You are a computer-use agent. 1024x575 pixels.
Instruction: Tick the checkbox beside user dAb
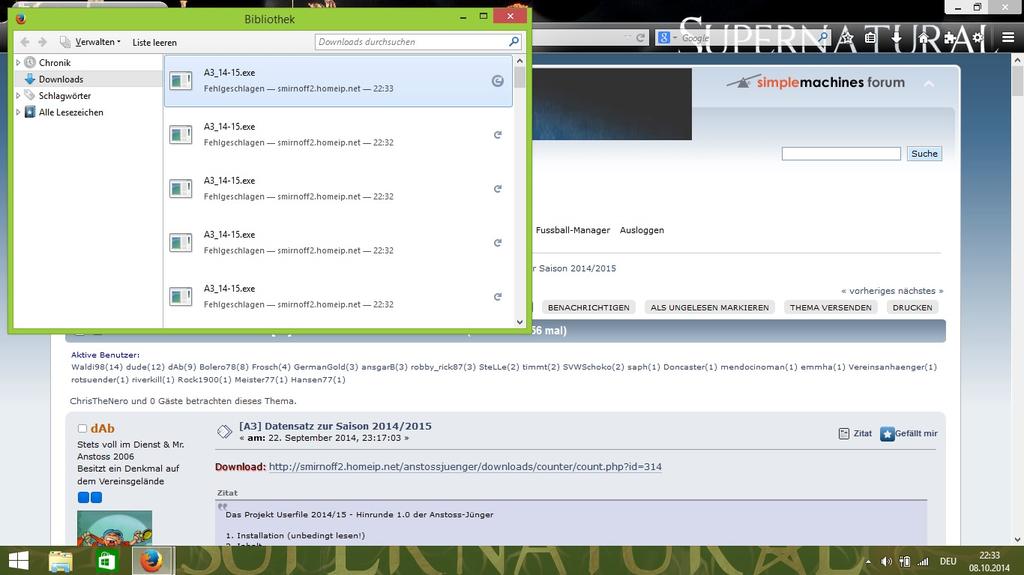coord(82,429)
